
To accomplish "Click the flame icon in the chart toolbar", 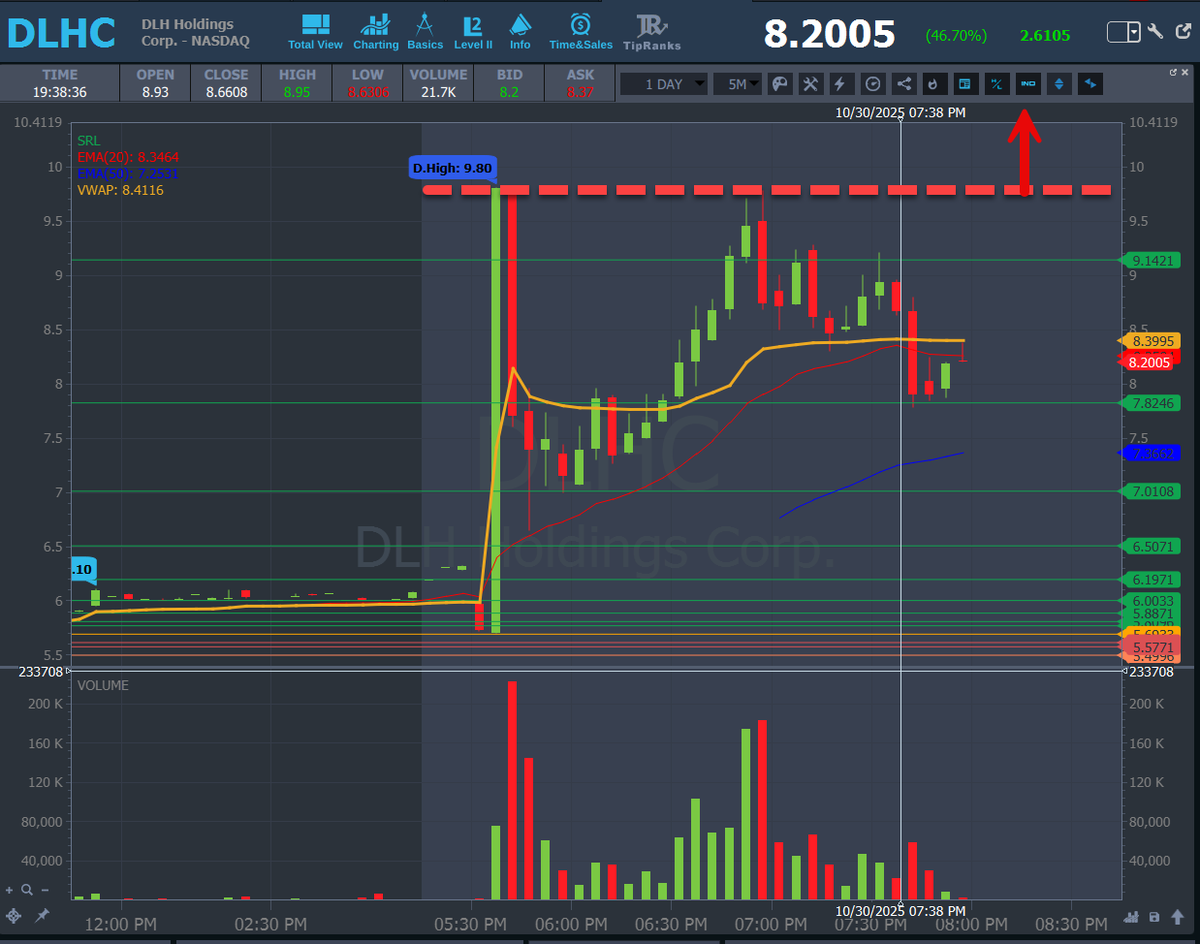I will click(934, 84).
